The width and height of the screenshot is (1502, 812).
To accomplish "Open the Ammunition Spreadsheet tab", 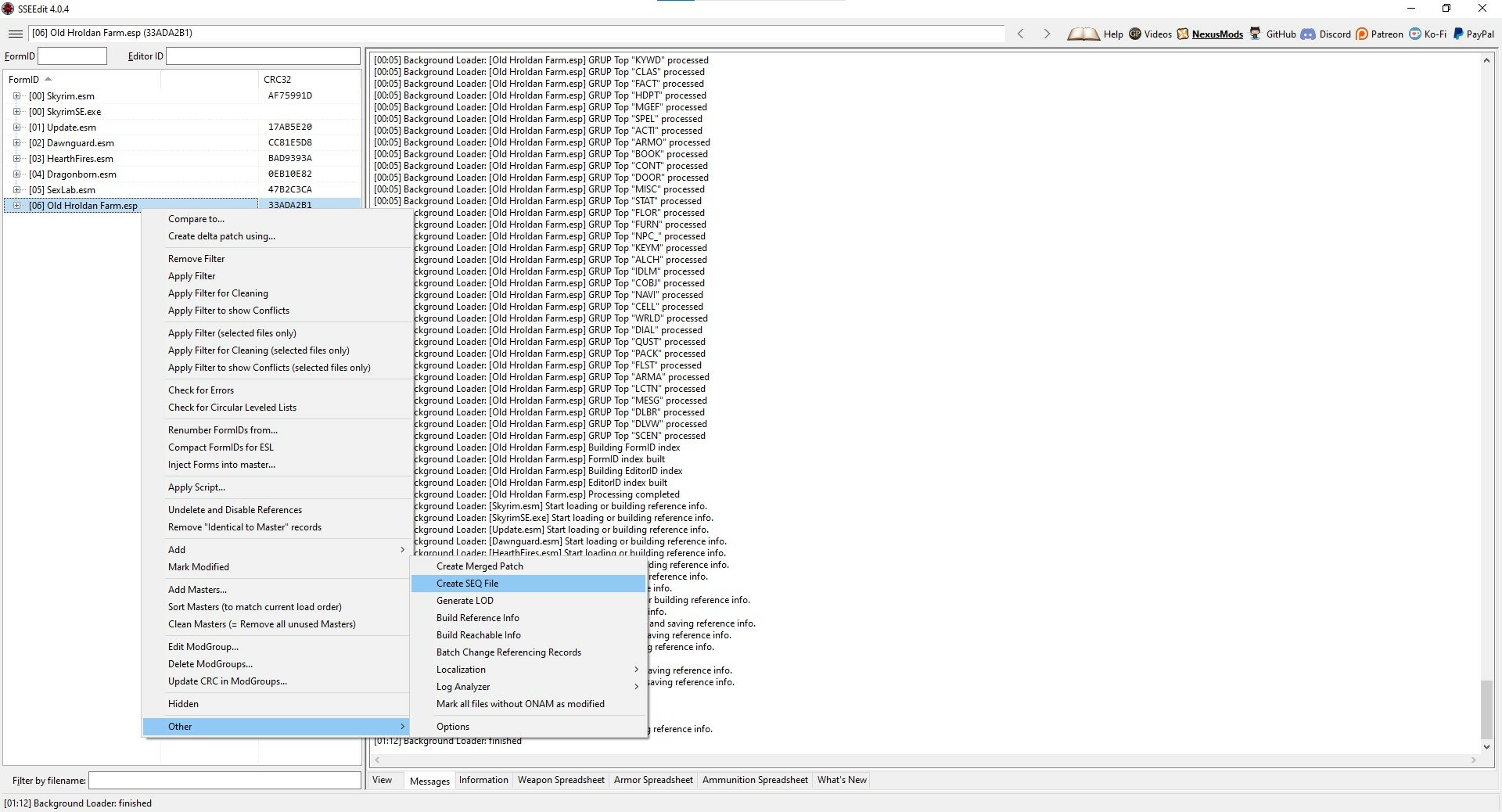I will [x=755, y=780].
